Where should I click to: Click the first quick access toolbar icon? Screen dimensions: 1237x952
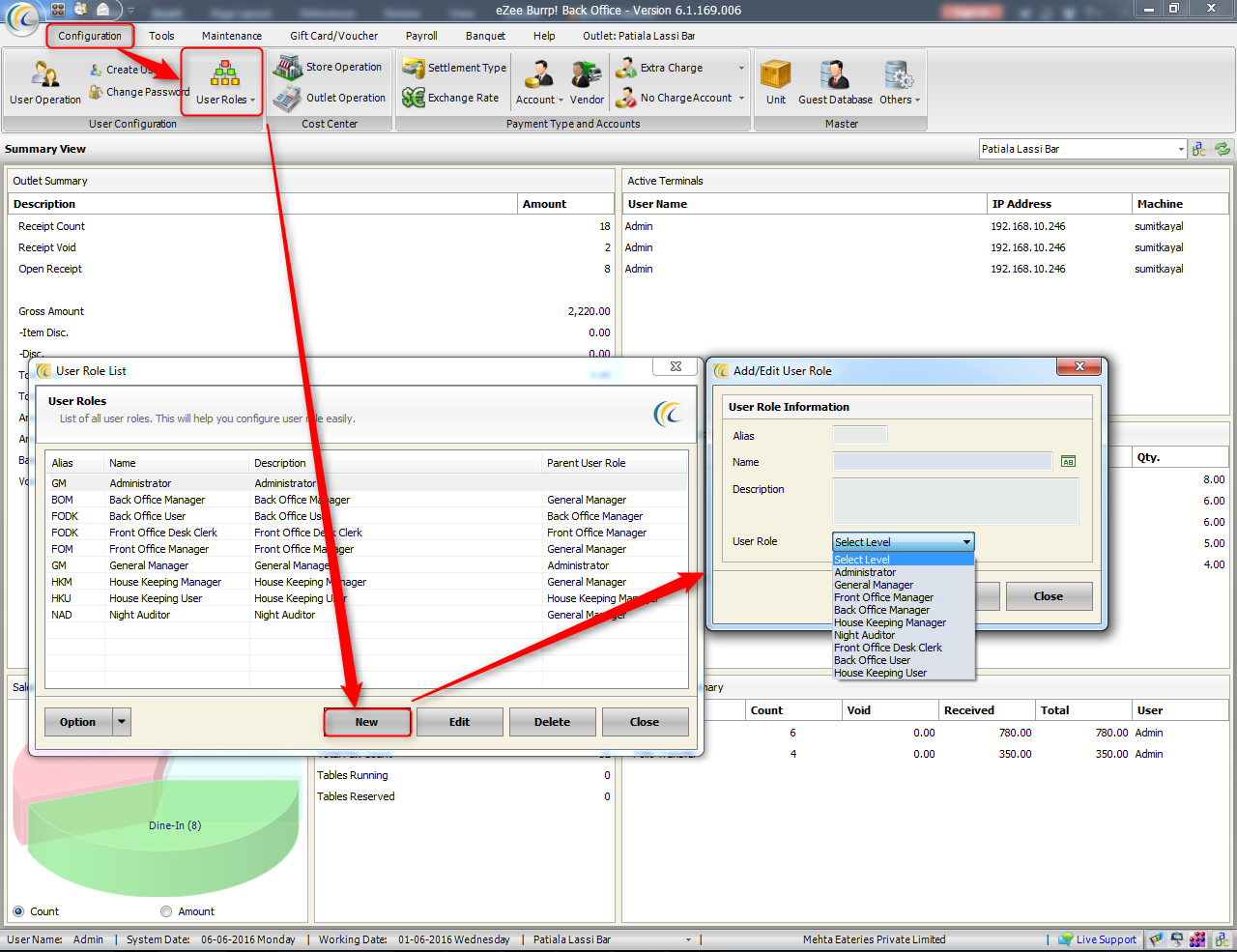coord(58,10)
